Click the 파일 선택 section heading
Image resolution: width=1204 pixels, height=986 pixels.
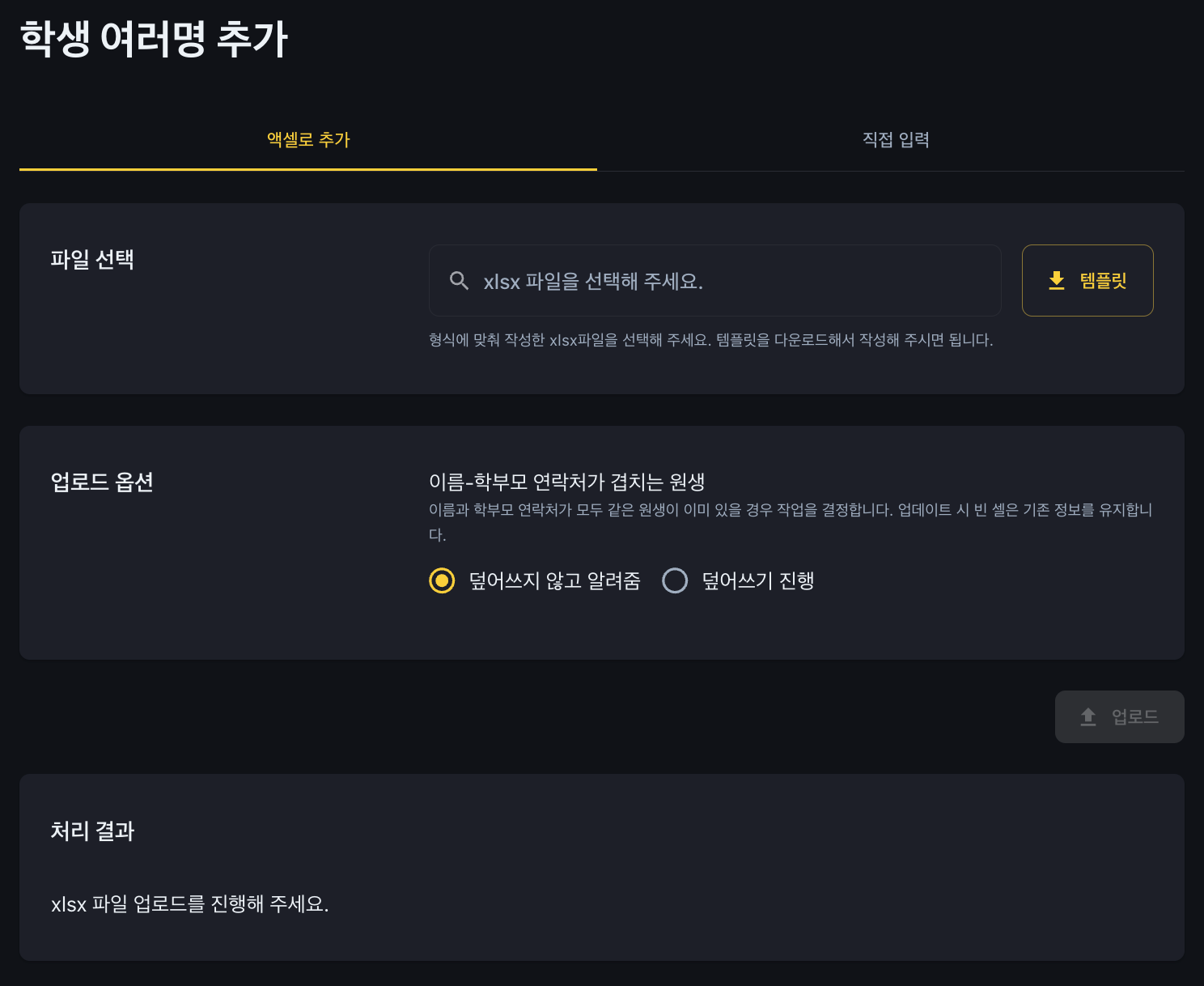point(92,260)
